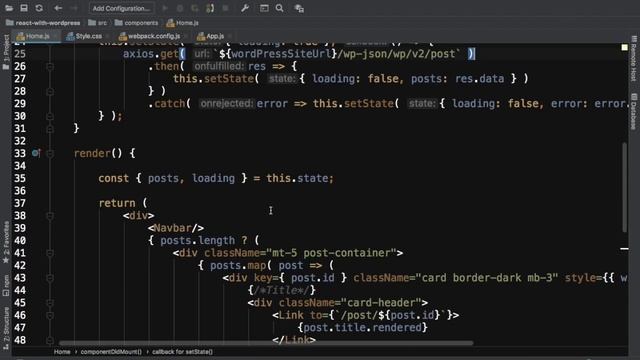Collapse the code fold at line 26
The image size is (640, 360).
click(50, 67)
